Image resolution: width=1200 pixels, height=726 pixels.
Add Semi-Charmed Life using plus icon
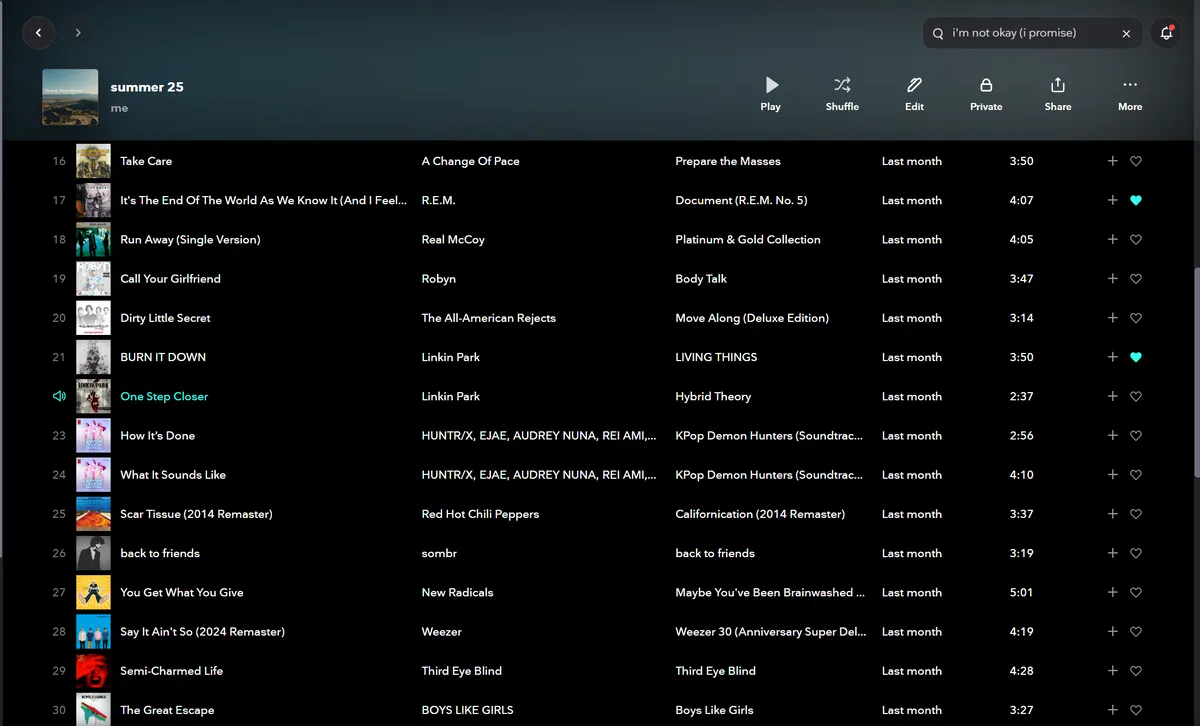(x=1112, y=671)
